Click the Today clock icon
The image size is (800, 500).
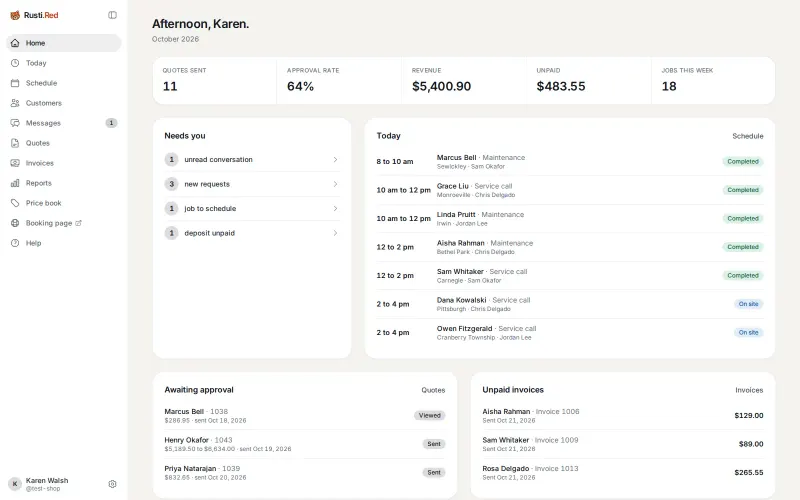15,63
